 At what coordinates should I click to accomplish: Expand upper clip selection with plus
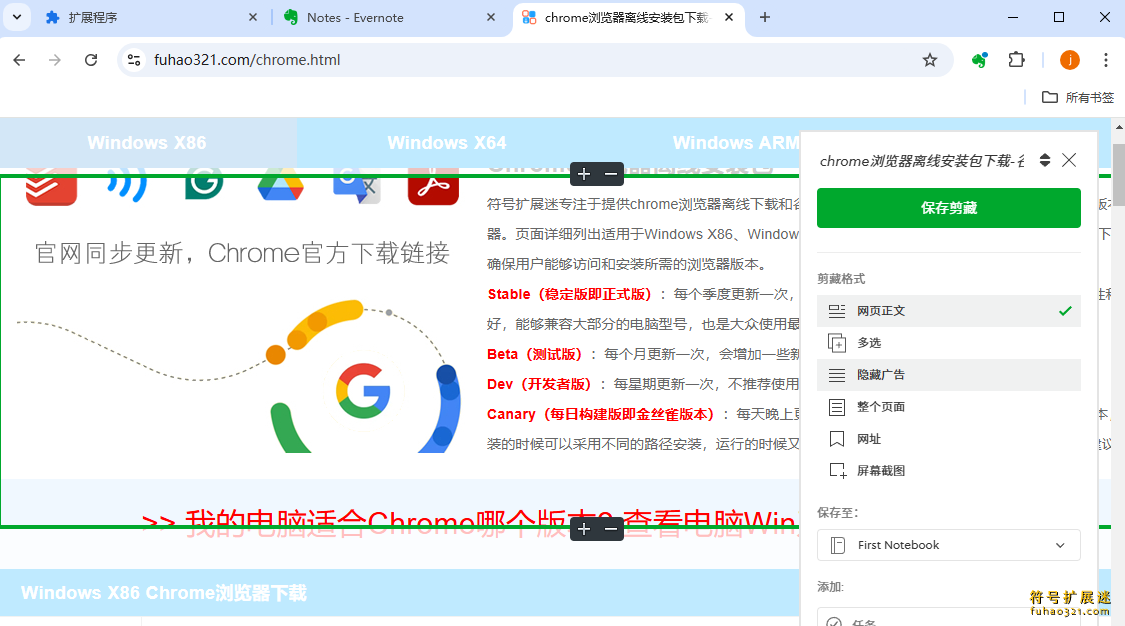tap(584, 174)
